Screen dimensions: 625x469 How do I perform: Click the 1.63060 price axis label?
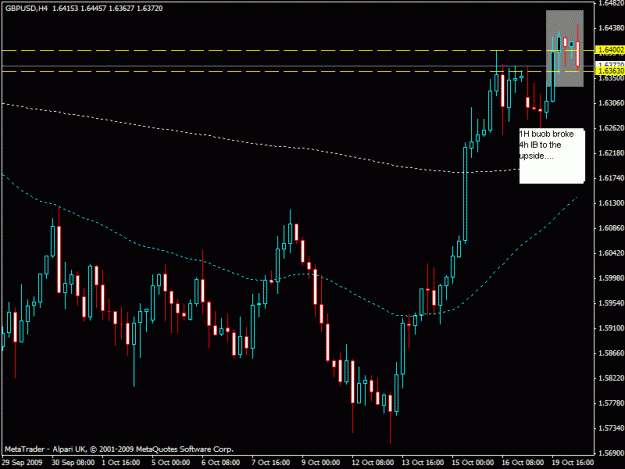[611, 103]
